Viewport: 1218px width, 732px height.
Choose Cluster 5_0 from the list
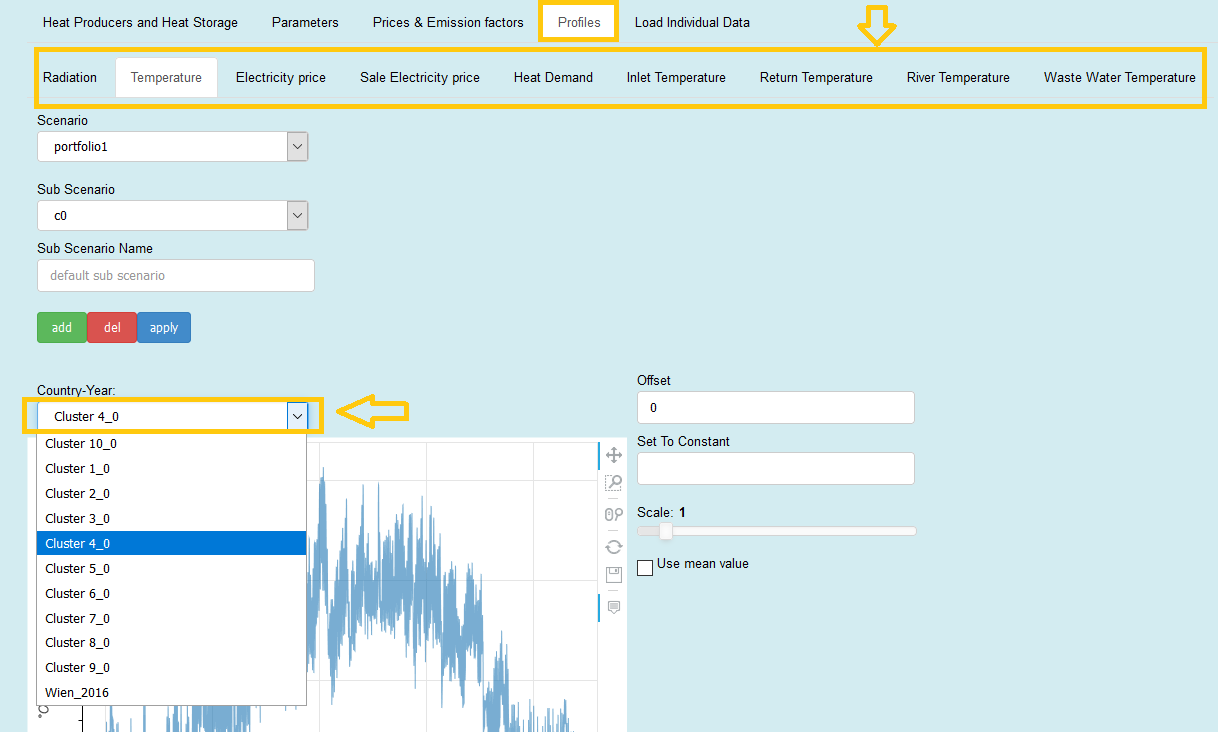171,569
